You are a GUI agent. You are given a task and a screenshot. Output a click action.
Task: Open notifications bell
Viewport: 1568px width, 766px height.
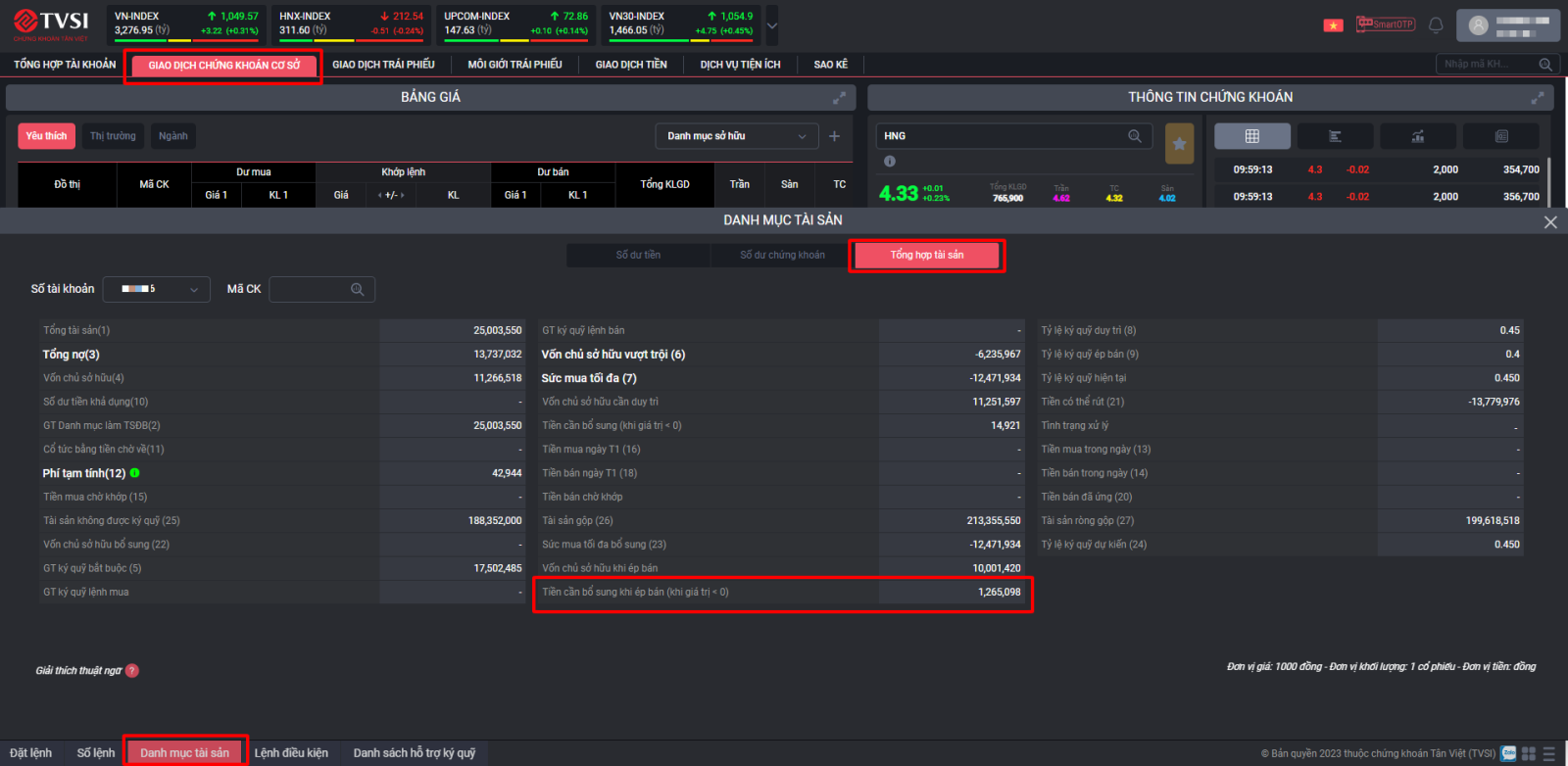point(1436,25)
